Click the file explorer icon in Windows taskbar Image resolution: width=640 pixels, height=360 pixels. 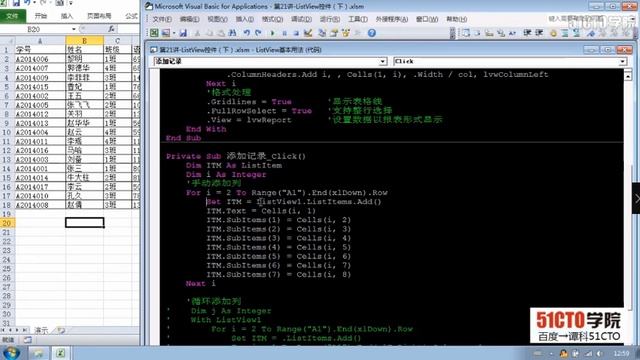tap(38, 353)
